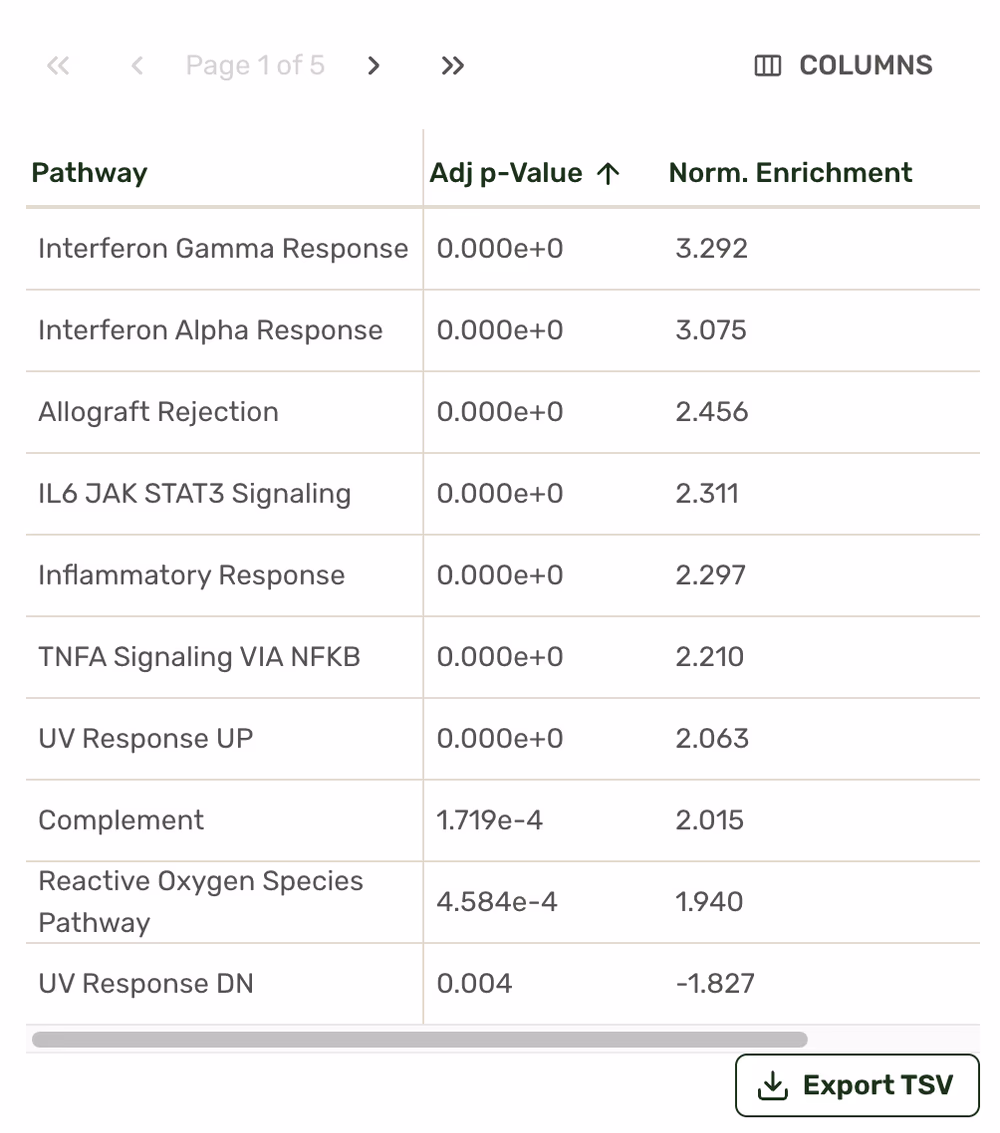Select the Interferon Gamma Response row

coord(223,249)
